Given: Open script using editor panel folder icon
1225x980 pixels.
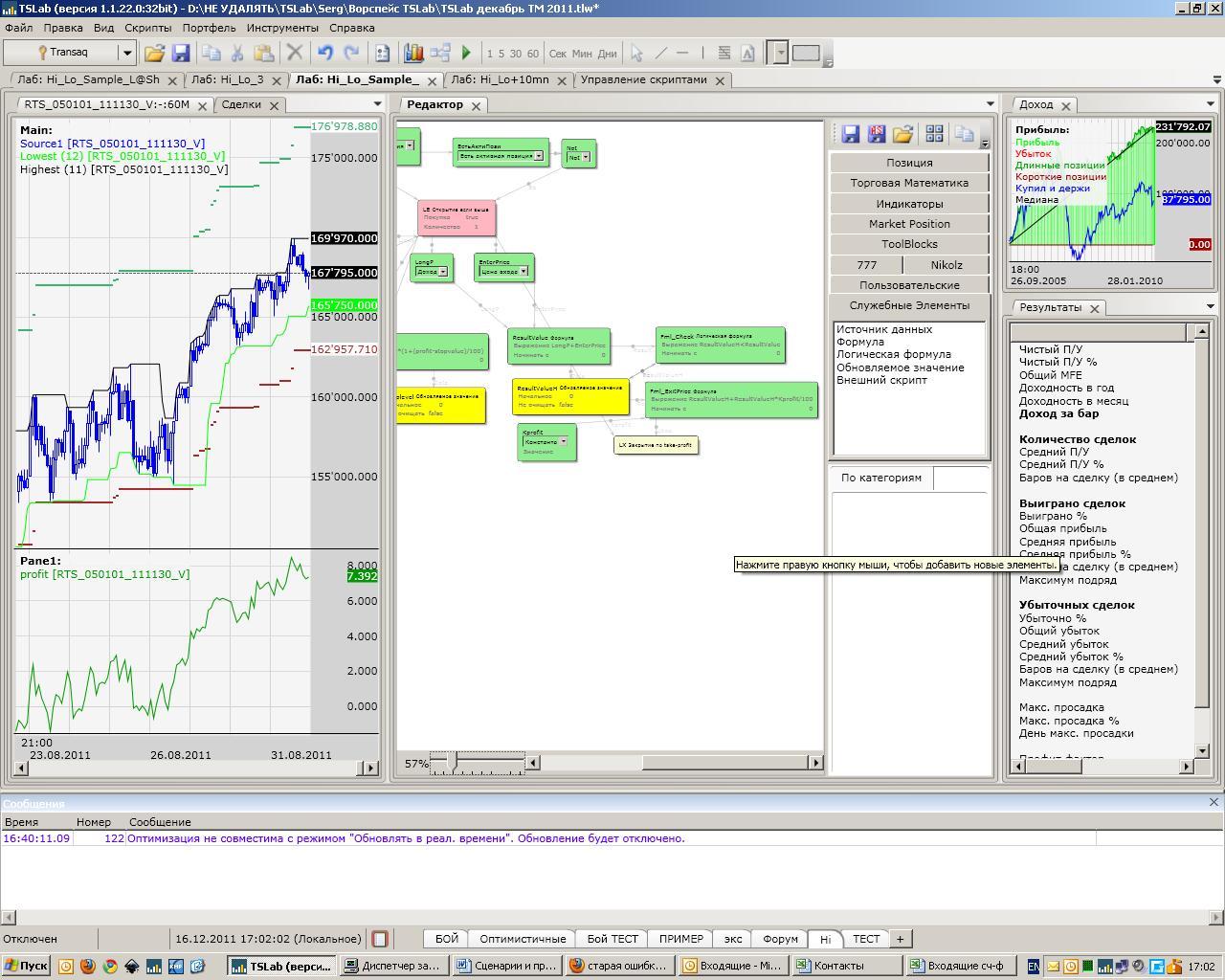Looking at the screenshot, I should 902,134.
